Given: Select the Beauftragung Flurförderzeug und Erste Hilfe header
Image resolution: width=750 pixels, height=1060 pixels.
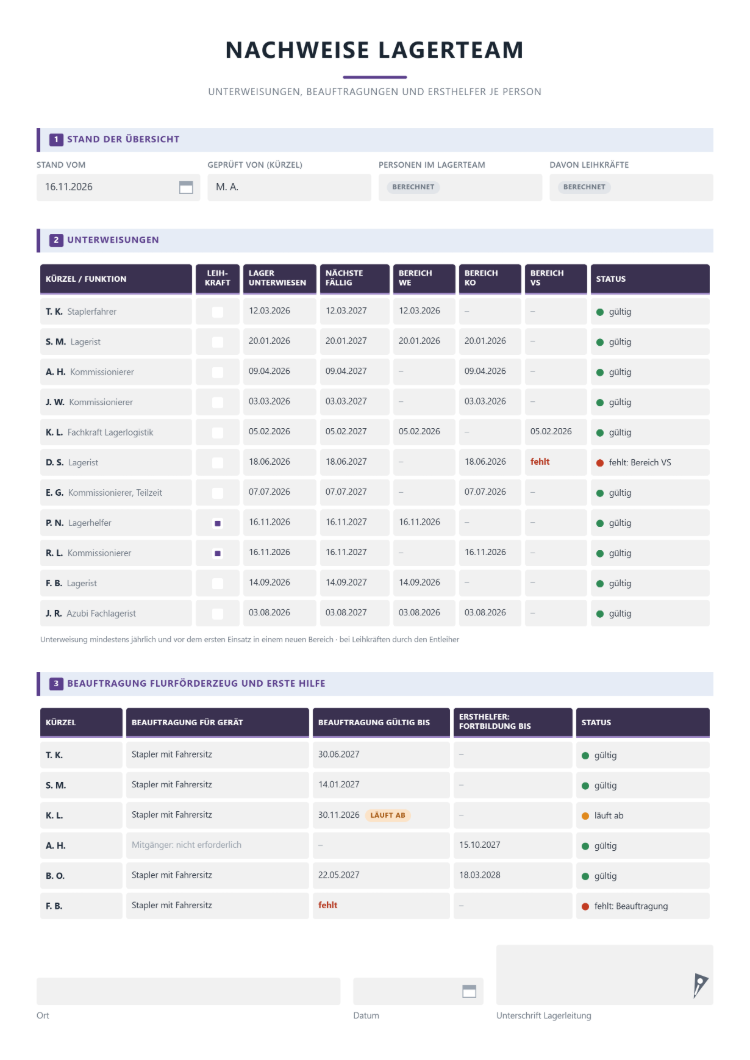Looking at the screenshot, I should tap(375, 683).
